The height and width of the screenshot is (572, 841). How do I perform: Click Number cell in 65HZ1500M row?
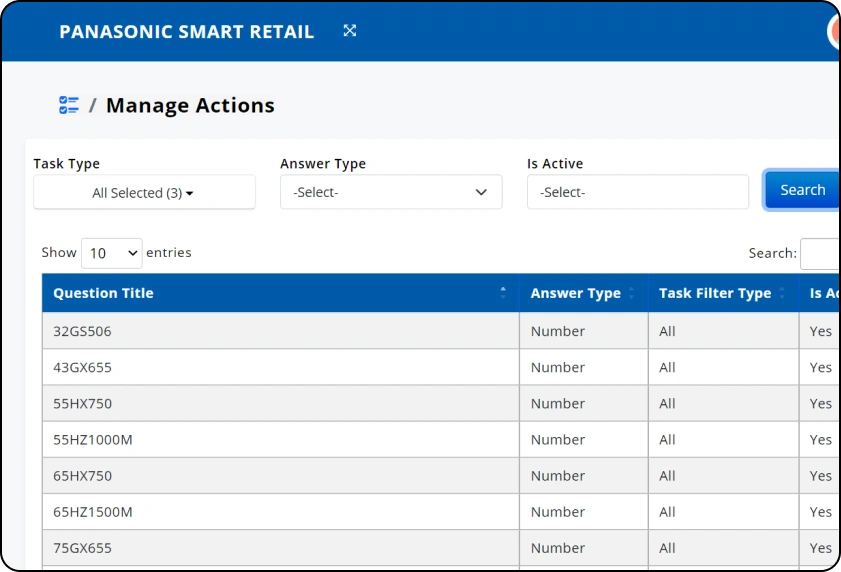point(584,512)
